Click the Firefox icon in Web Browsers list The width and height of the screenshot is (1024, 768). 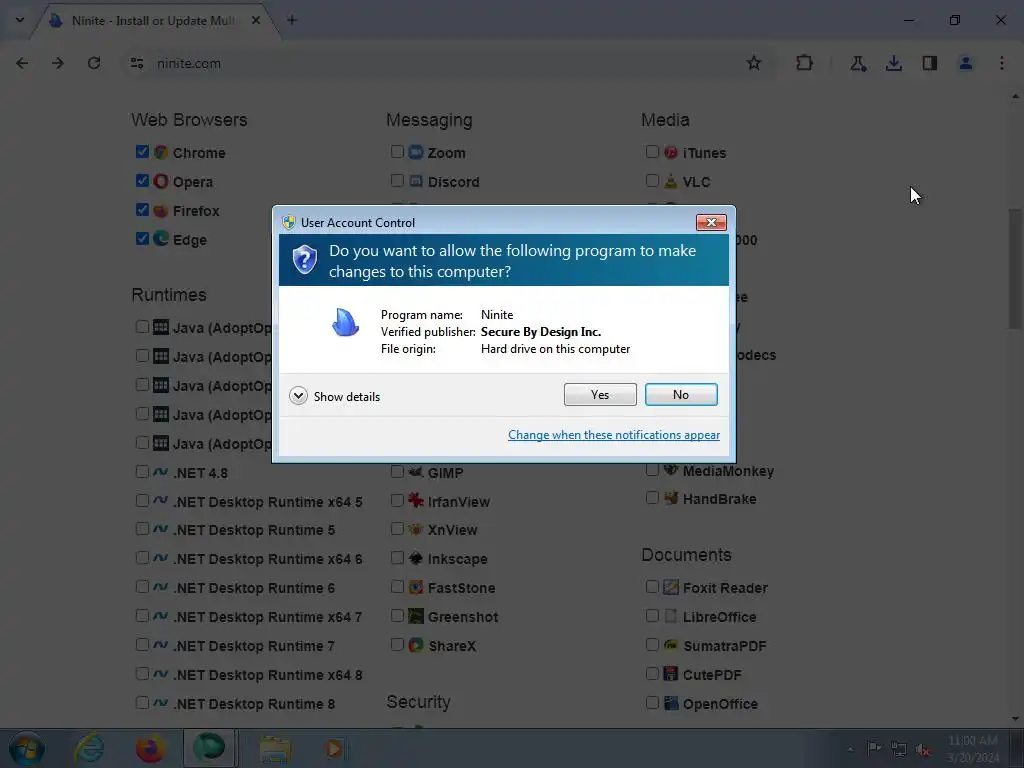[x=161, y=210]
